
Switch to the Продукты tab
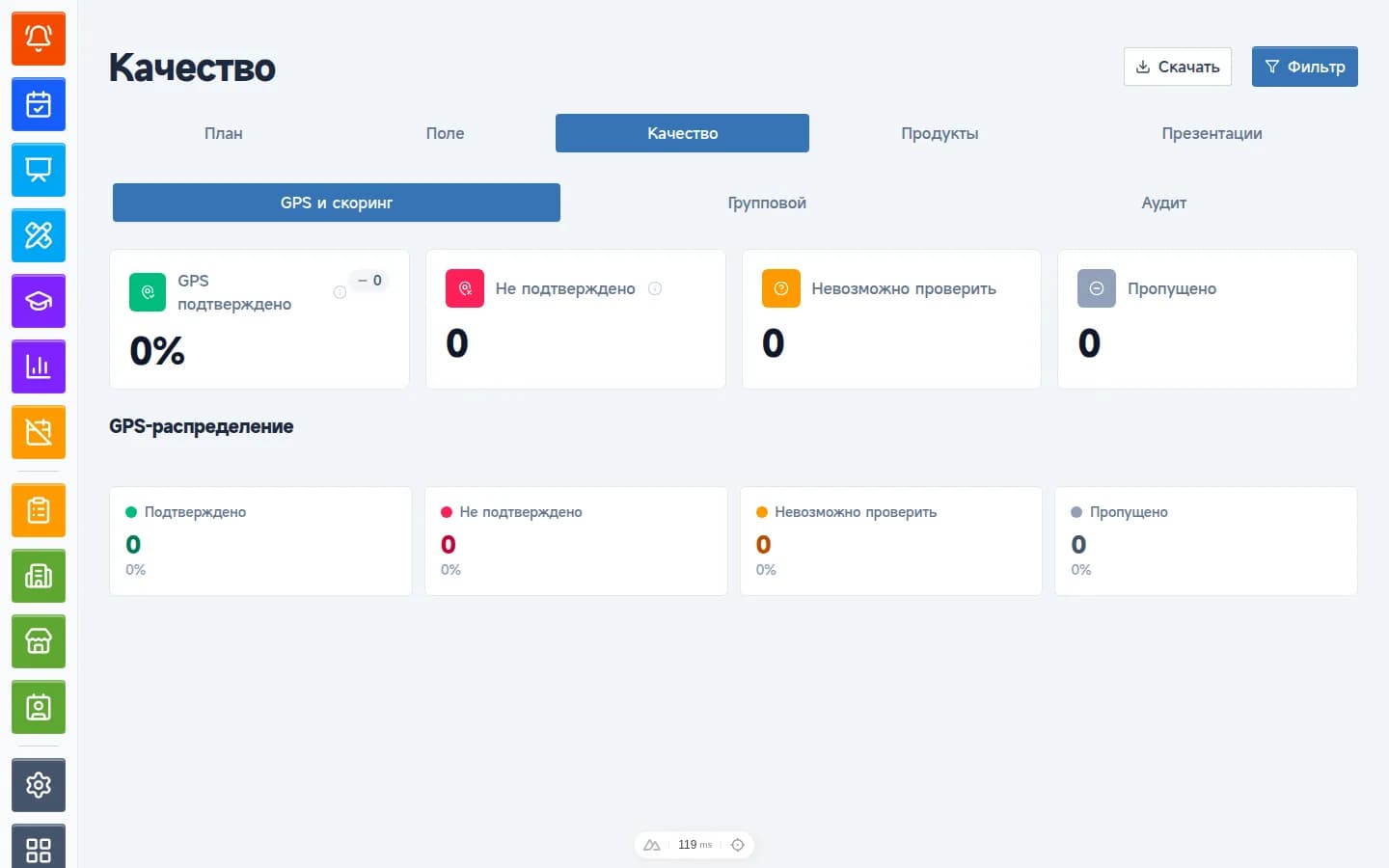(940, 133)
